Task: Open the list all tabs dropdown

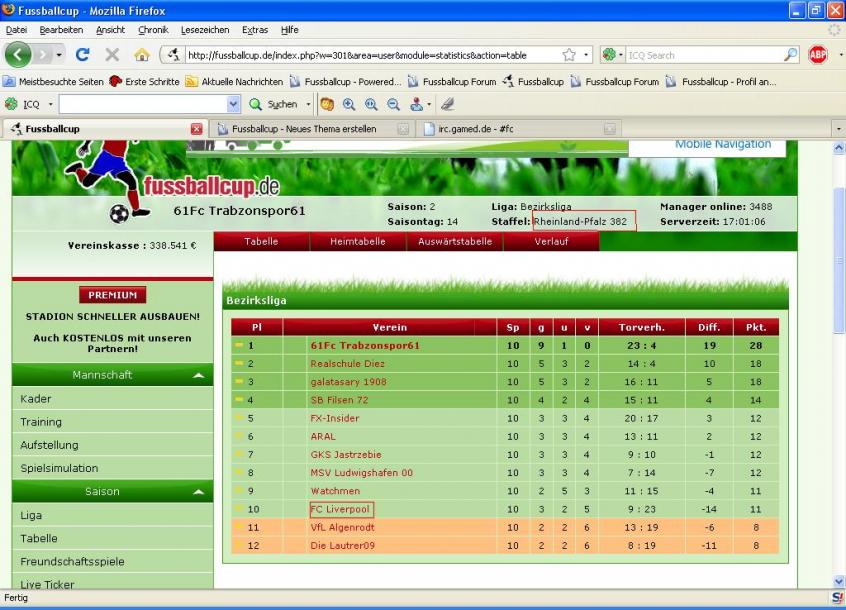Action: 837,129
